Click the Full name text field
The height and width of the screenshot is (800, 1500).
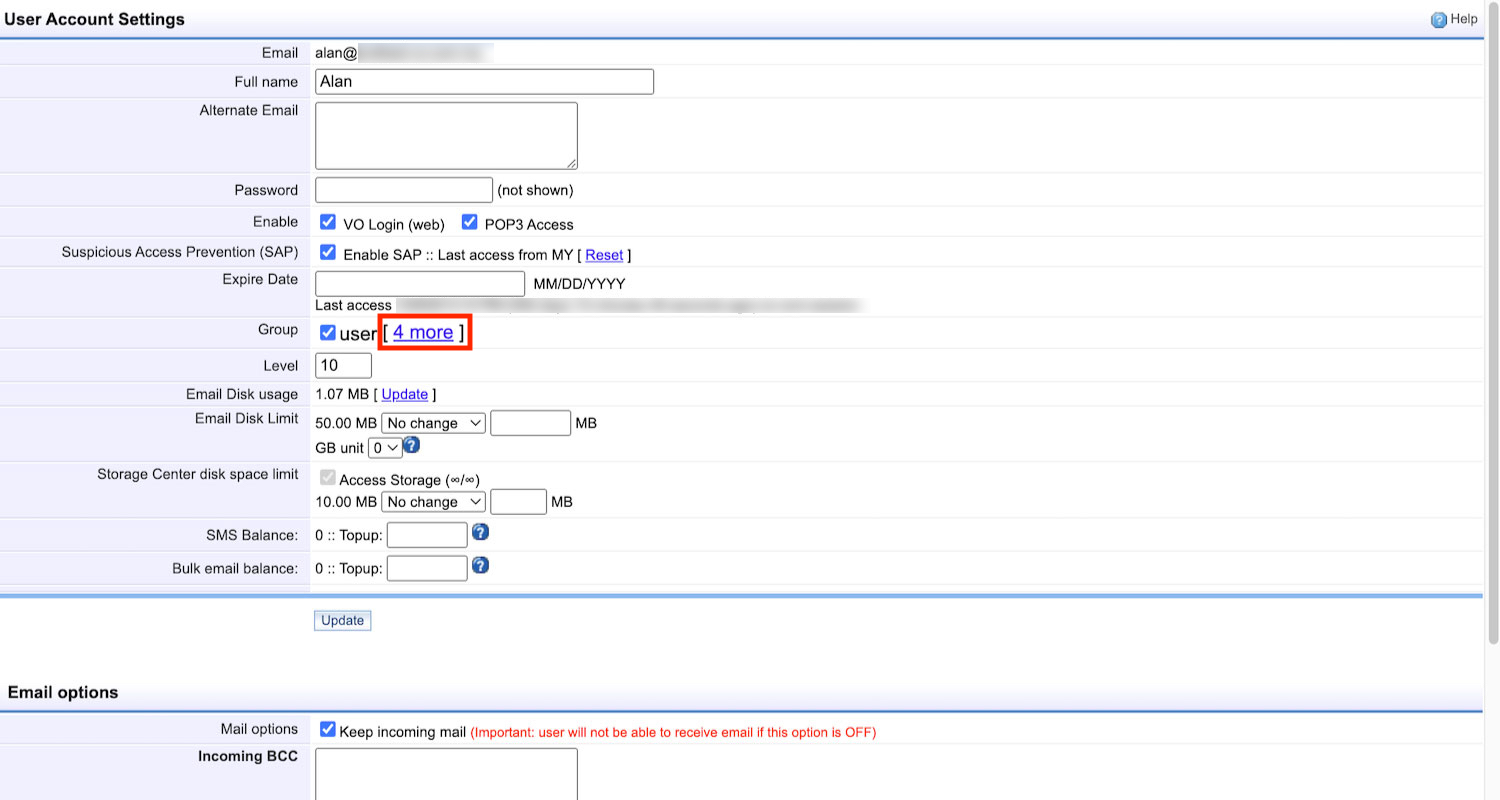click(484, 82)
